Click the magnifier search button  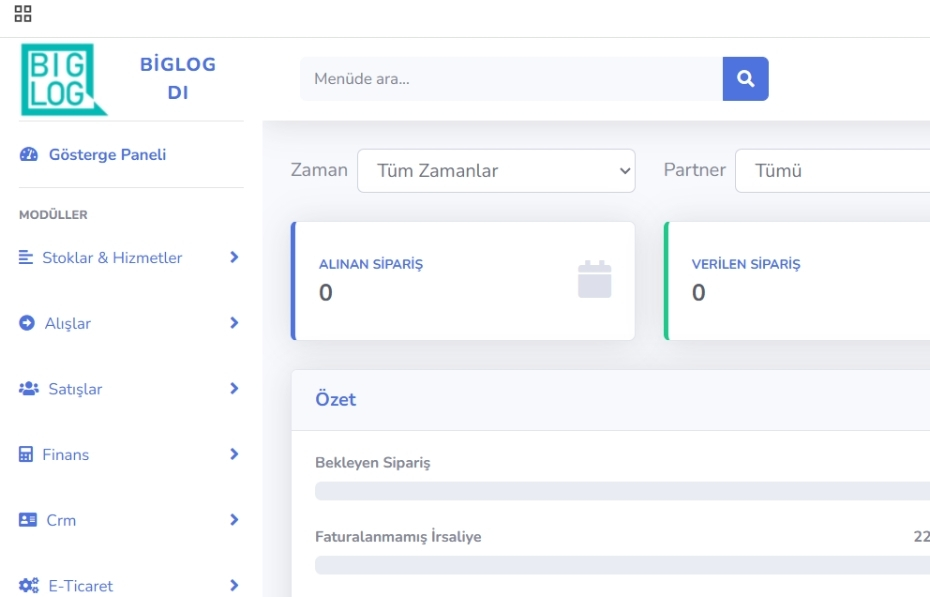(x=745, y=79)
